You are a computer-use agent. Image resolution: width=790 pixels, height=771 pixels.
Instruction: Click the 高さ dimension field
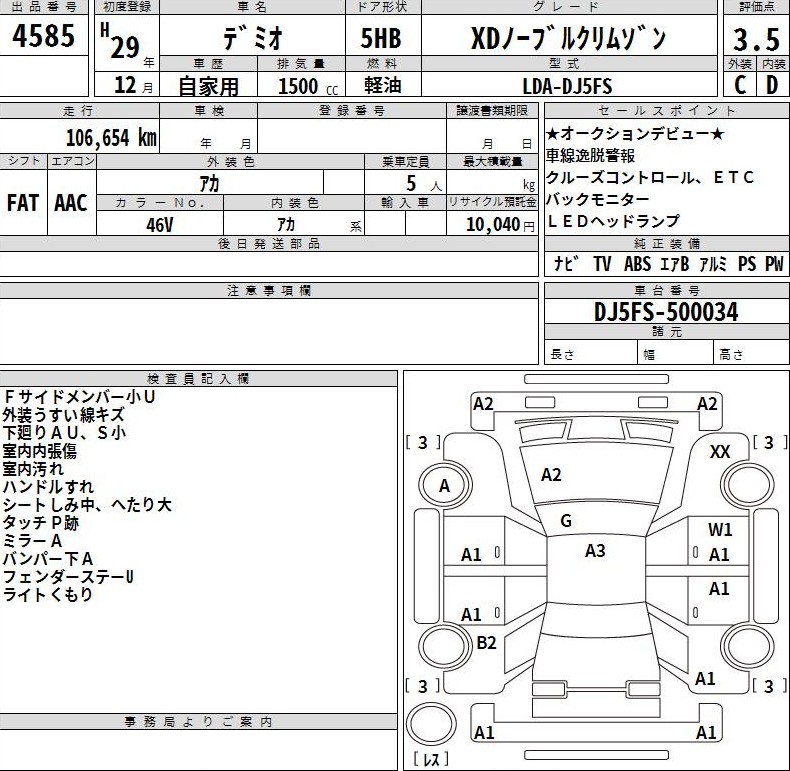click(752, 352)
